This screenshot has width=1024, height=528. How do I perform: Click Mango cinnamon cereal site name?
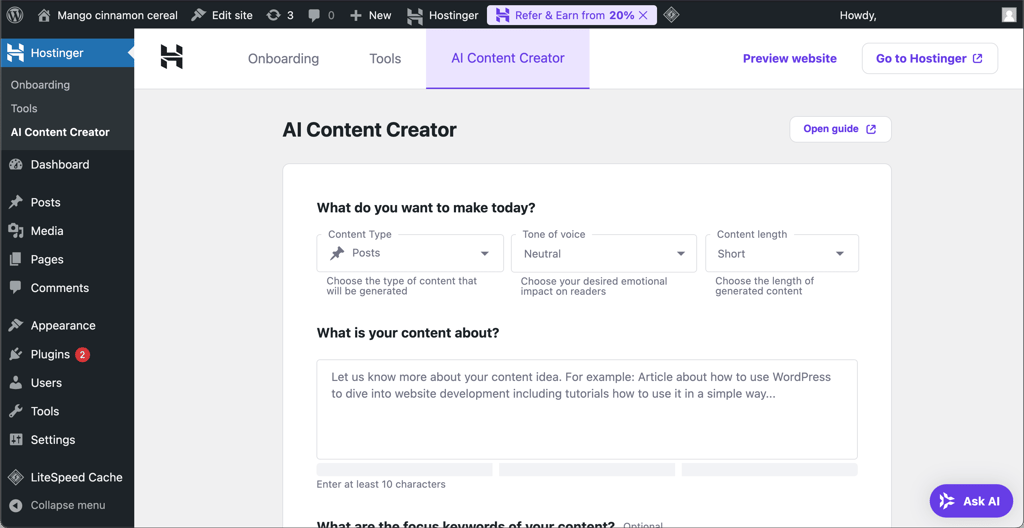pyautogui.click(x=118, y=15)
